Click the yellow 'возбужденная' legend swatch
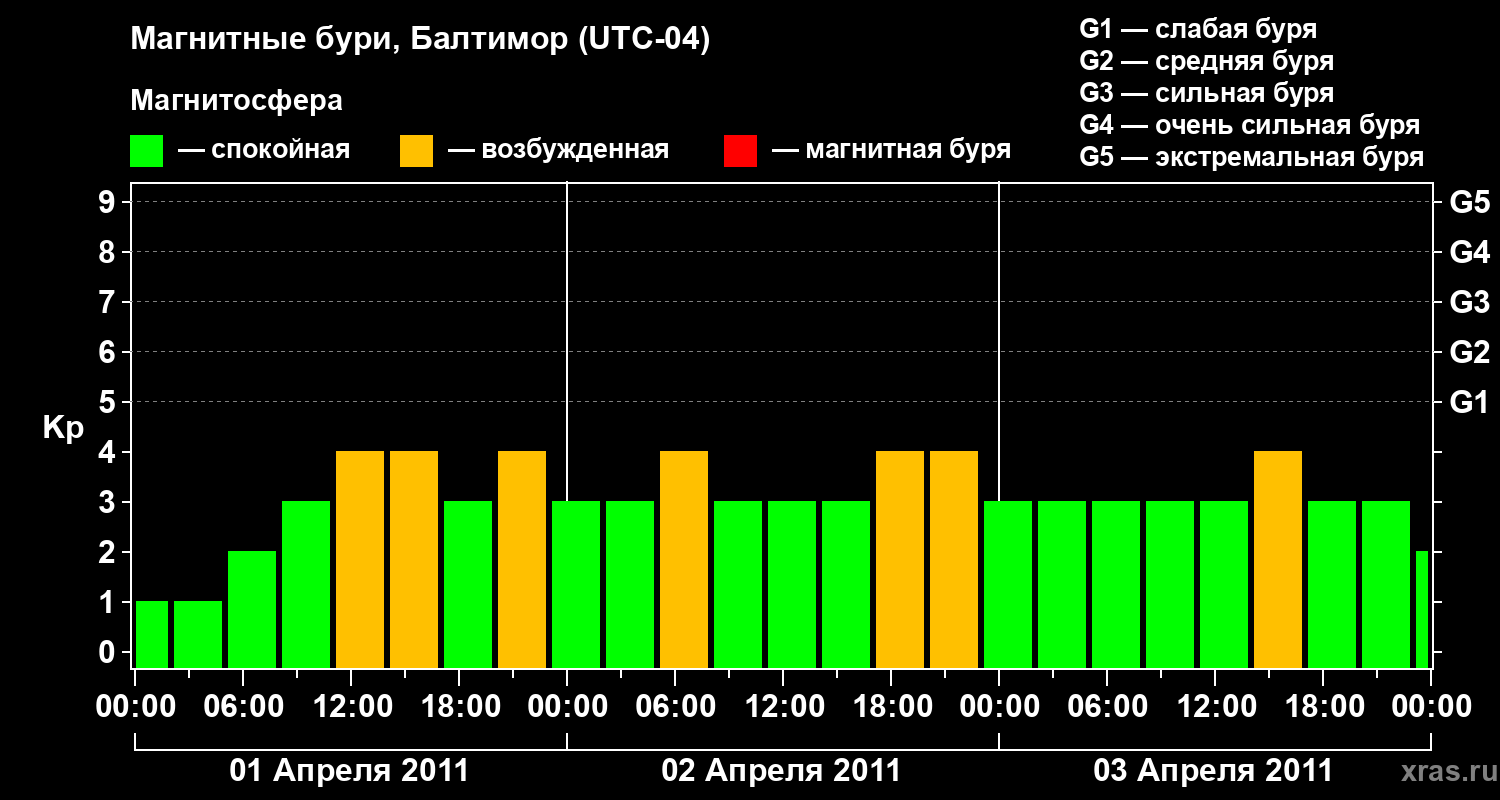1500x800 pixels. (417, 151)
